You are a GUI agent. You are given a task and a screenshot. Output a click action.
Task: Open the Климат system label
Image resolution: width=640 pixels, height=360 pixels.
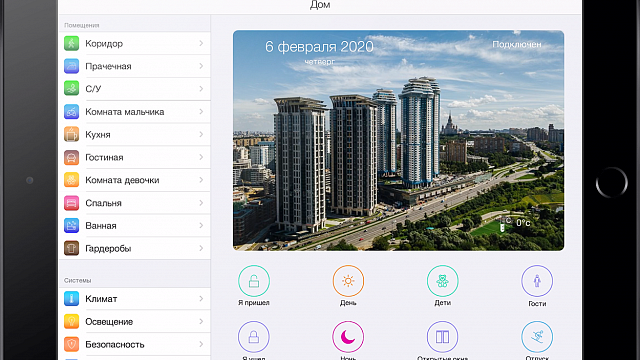(x=101, y=299)
